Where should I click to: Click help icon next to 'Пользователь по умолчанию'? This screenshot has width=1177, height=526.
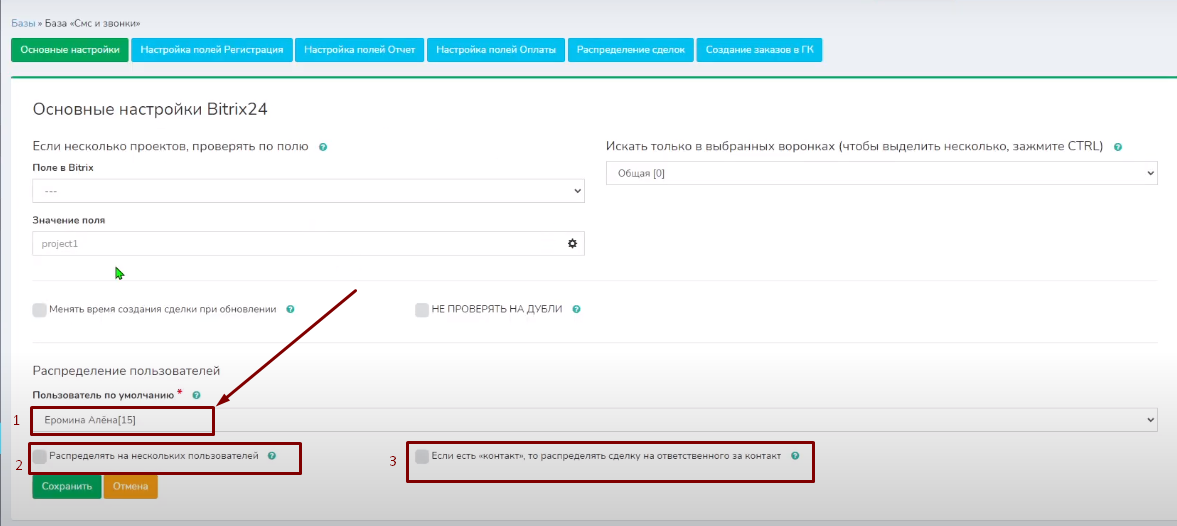pos(196,396)
